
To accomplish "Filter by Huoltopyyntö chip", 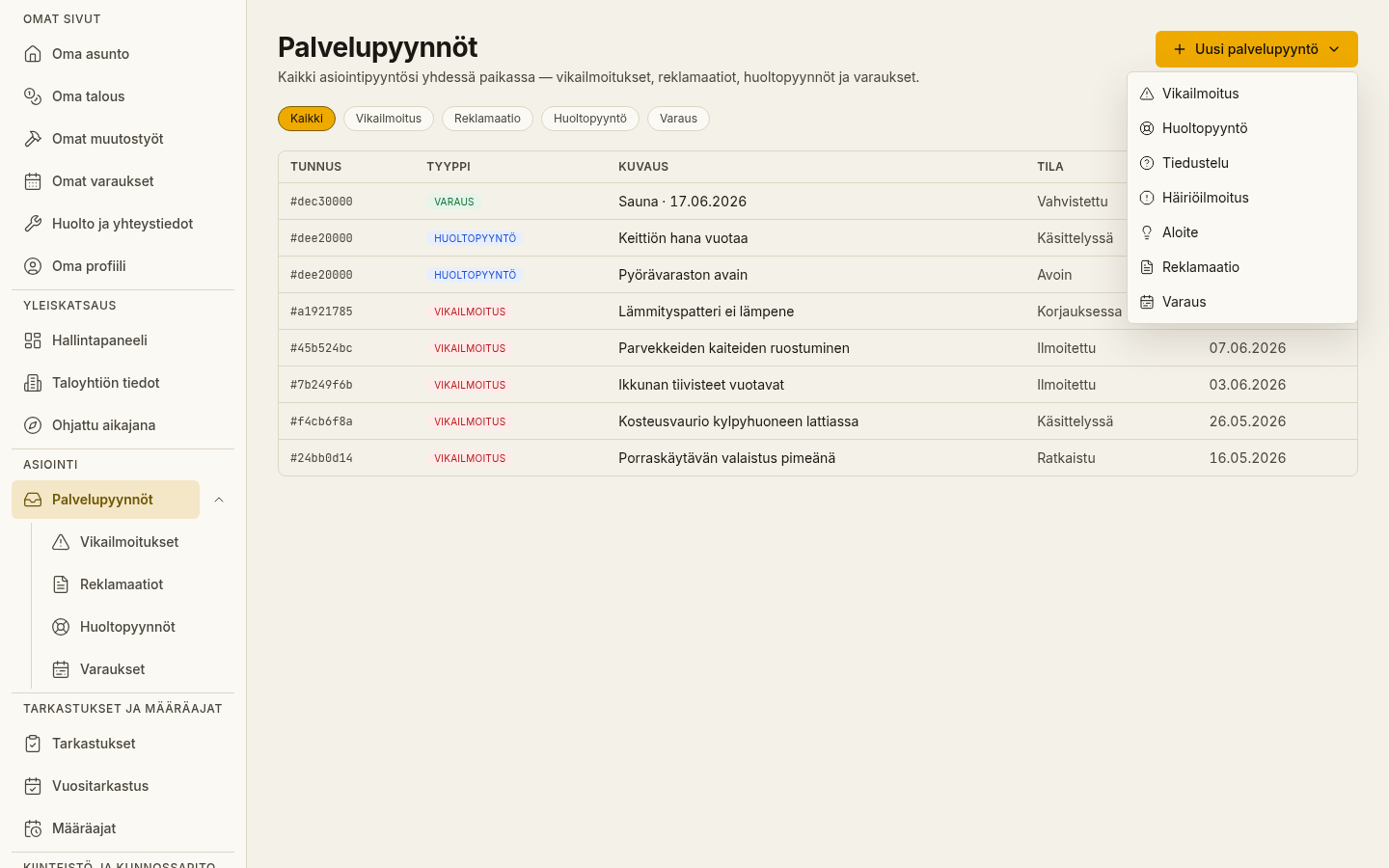I will tap(590, 119).
